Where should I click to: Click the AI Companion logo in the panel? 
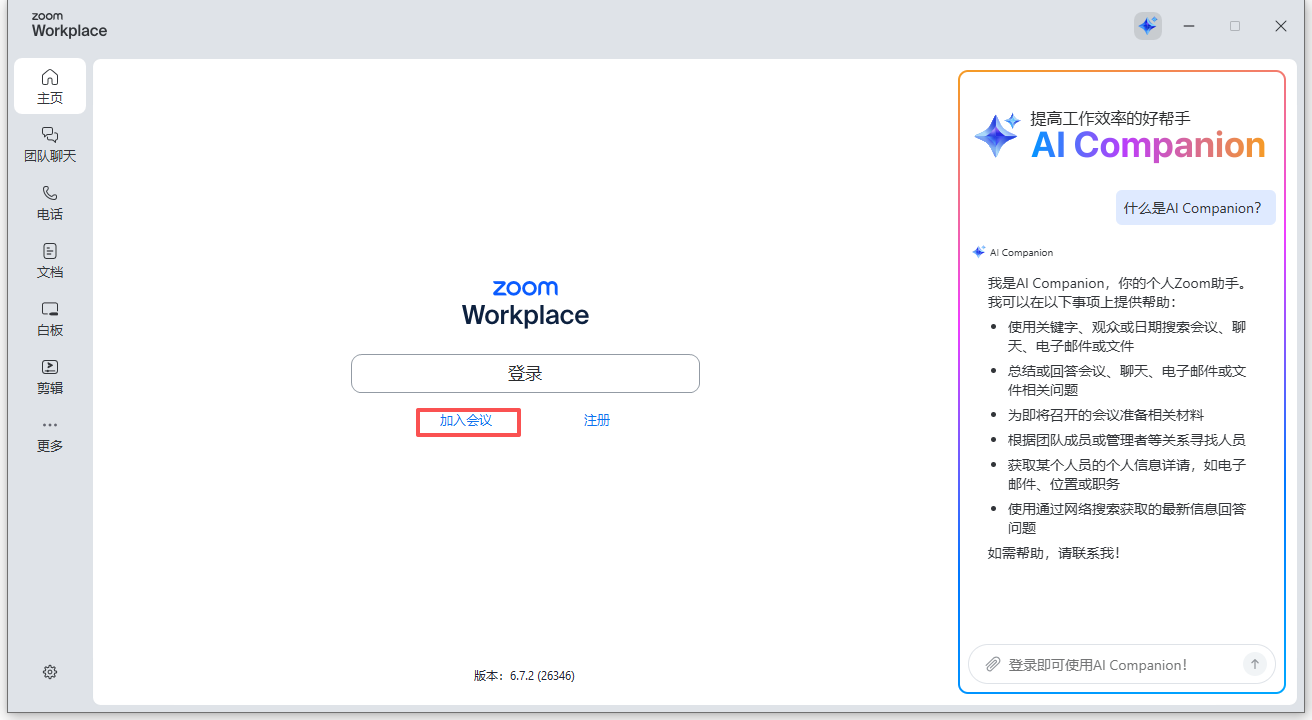pos(995,135)
